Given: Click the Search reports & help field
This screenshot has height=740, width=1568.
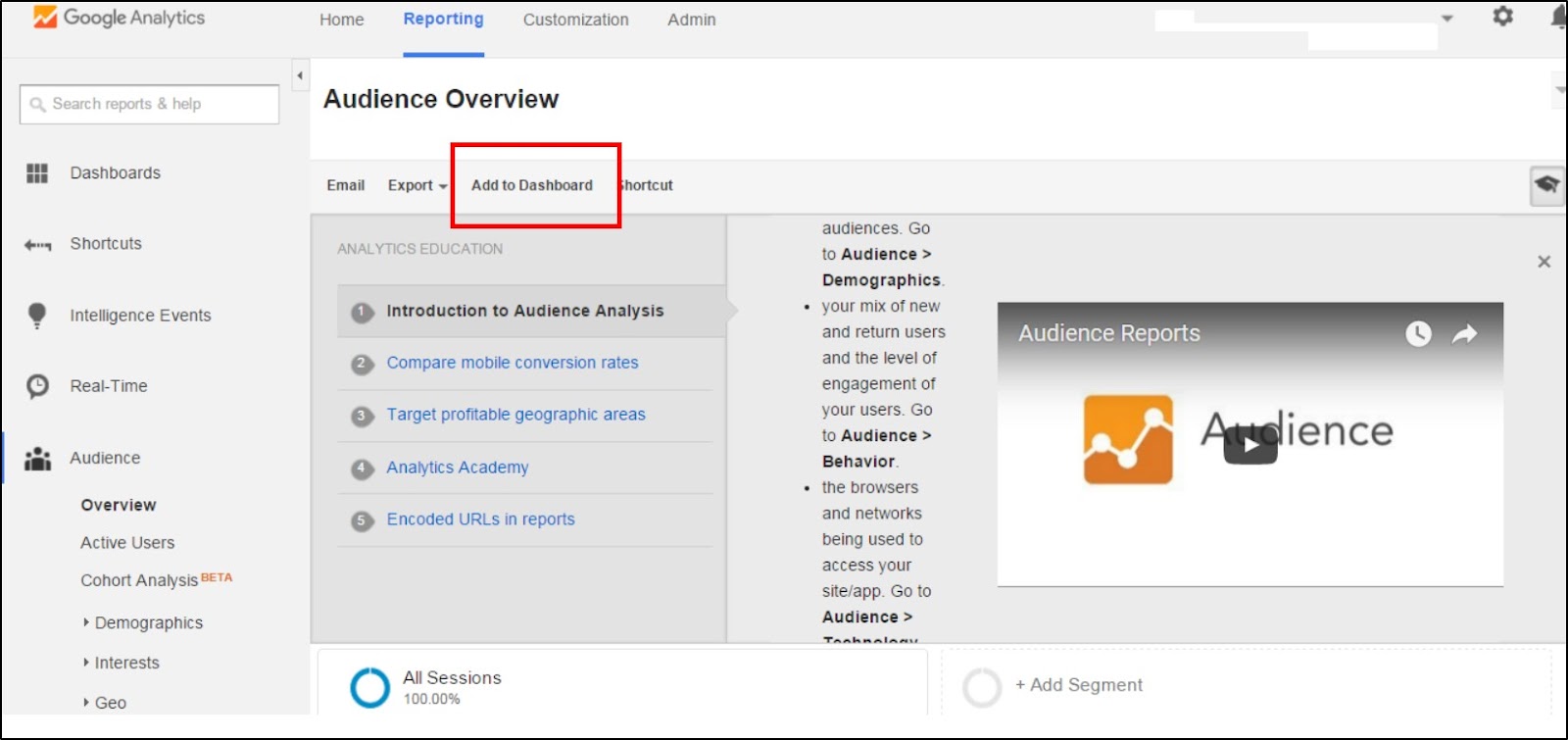Looking at the screenshot, I should coord(149,104).
